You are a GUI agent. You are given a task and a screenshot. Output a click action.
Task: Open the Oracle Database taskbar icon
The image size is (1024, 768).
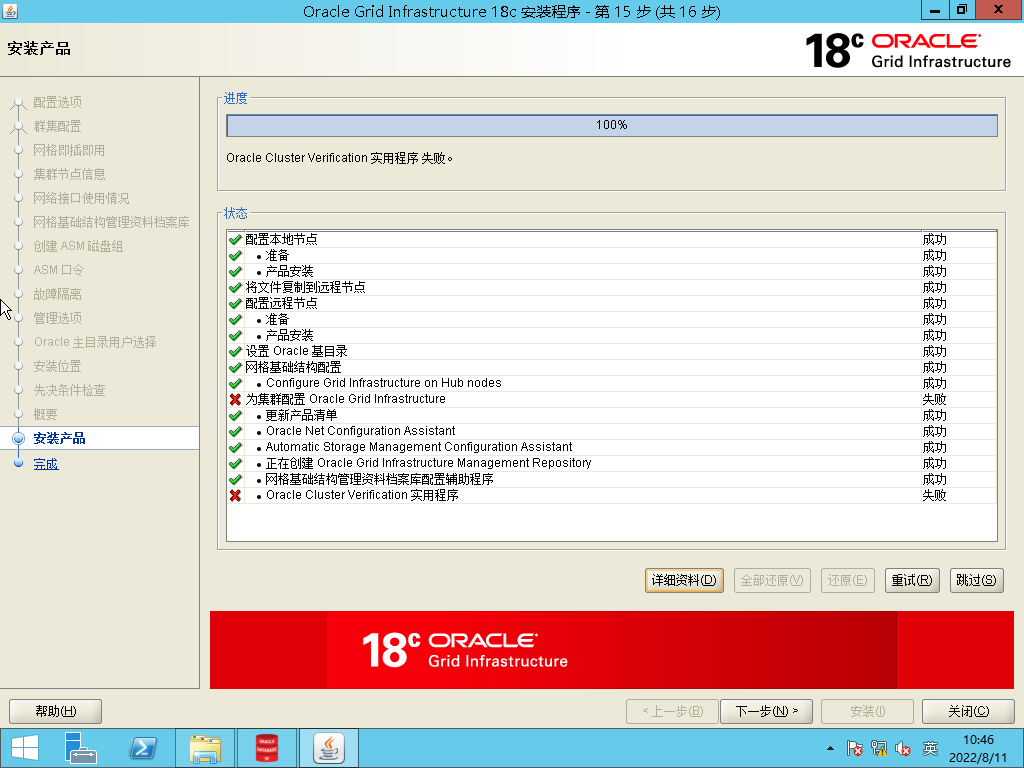click(266, 748)
